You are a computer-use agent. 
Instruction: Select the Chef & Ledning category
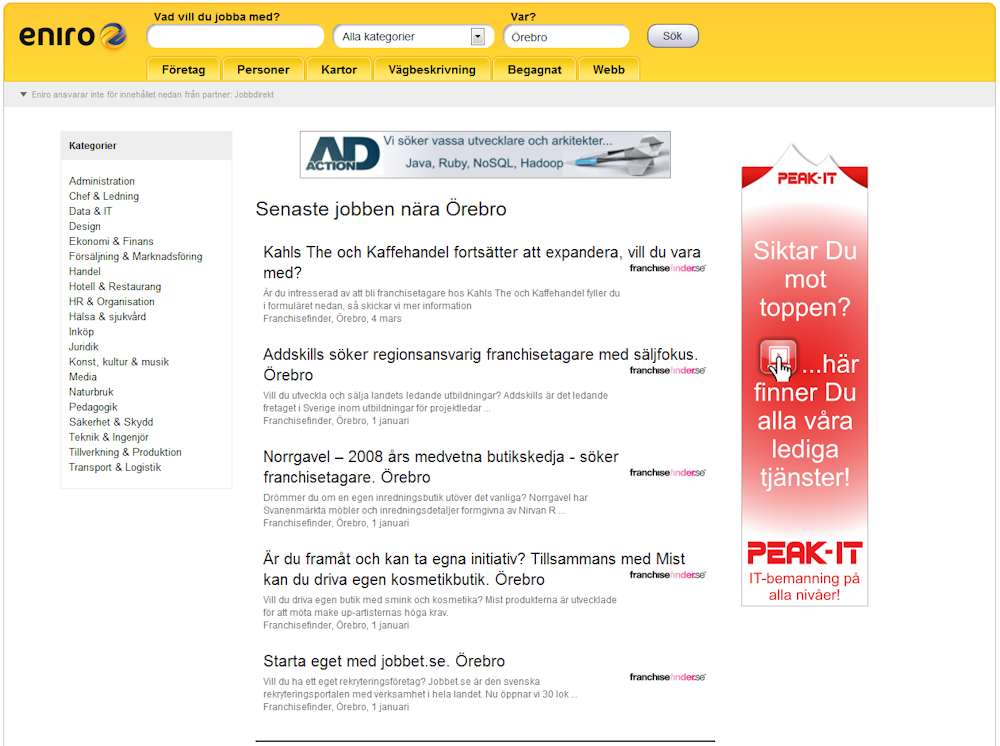coord(103,196)
